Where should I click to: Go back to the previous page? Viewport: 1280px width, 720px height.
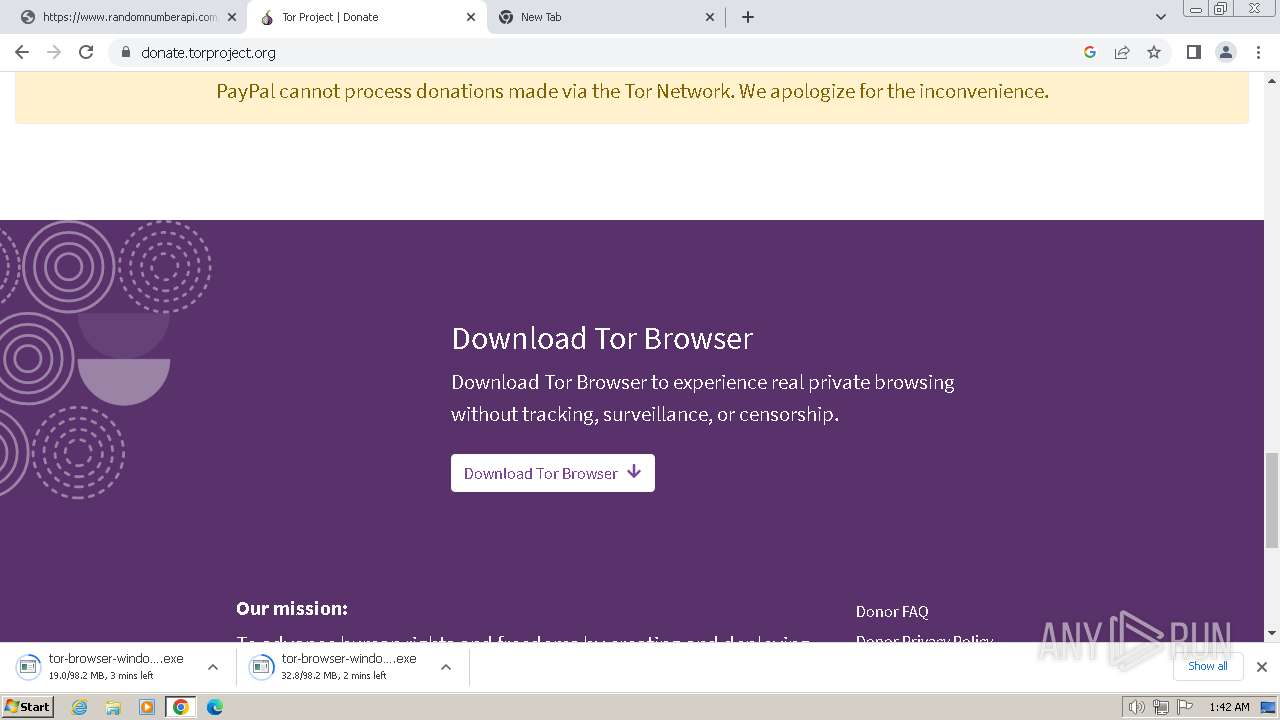tap(22, 52)
